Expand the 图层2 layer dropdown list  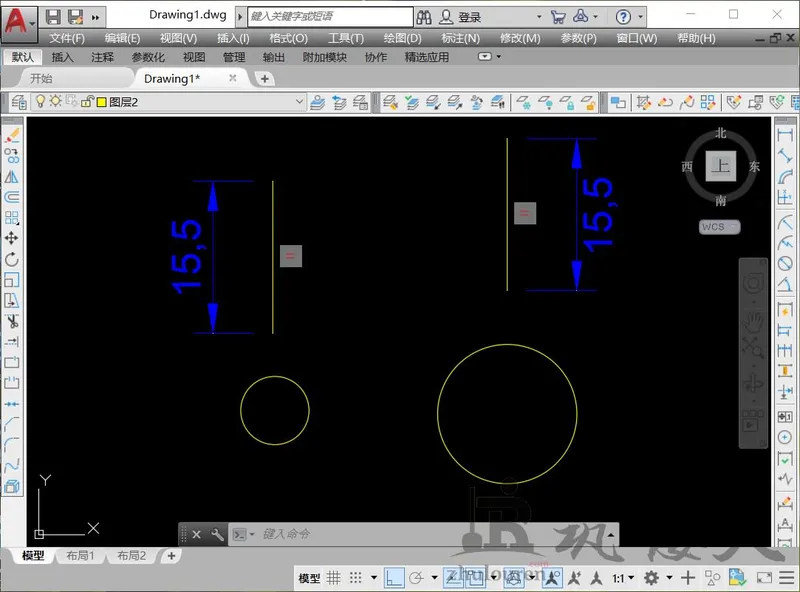click(298, 101)
